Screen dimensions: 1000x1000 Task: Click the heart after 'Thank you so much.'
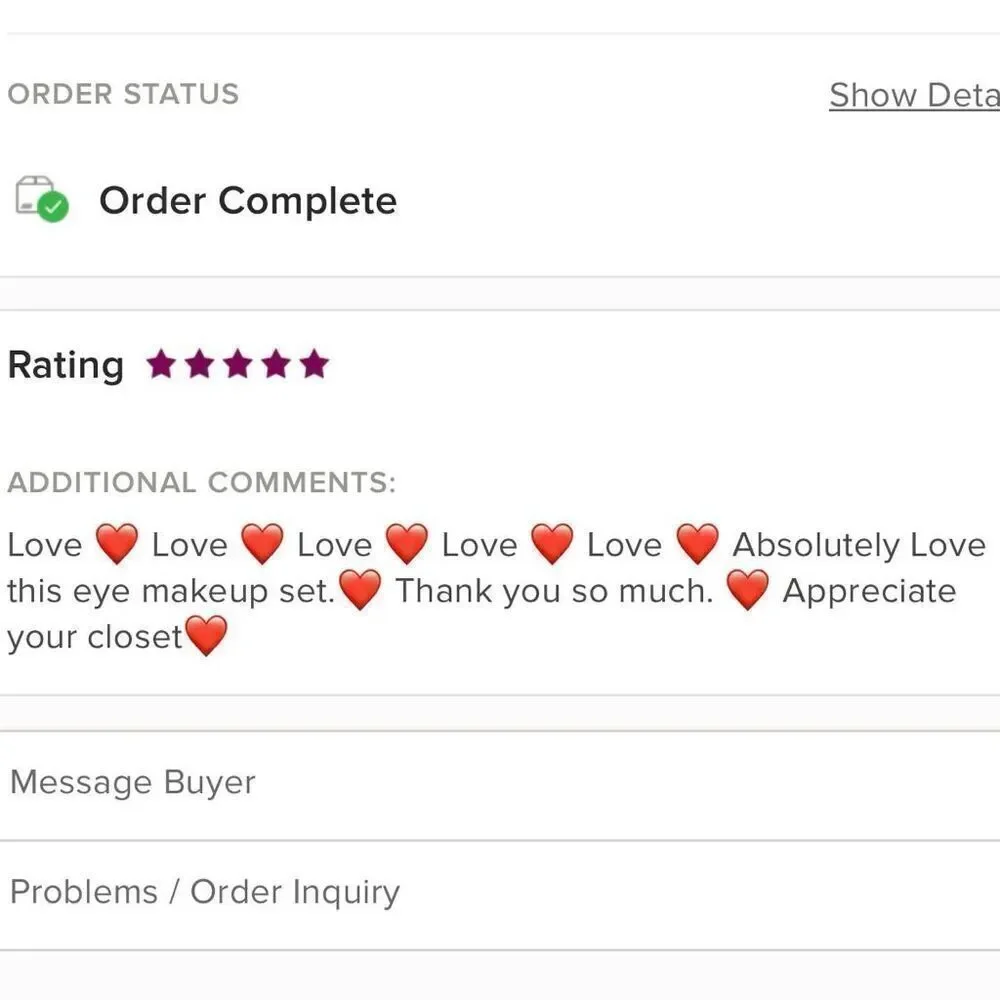[x=748, y=590]
